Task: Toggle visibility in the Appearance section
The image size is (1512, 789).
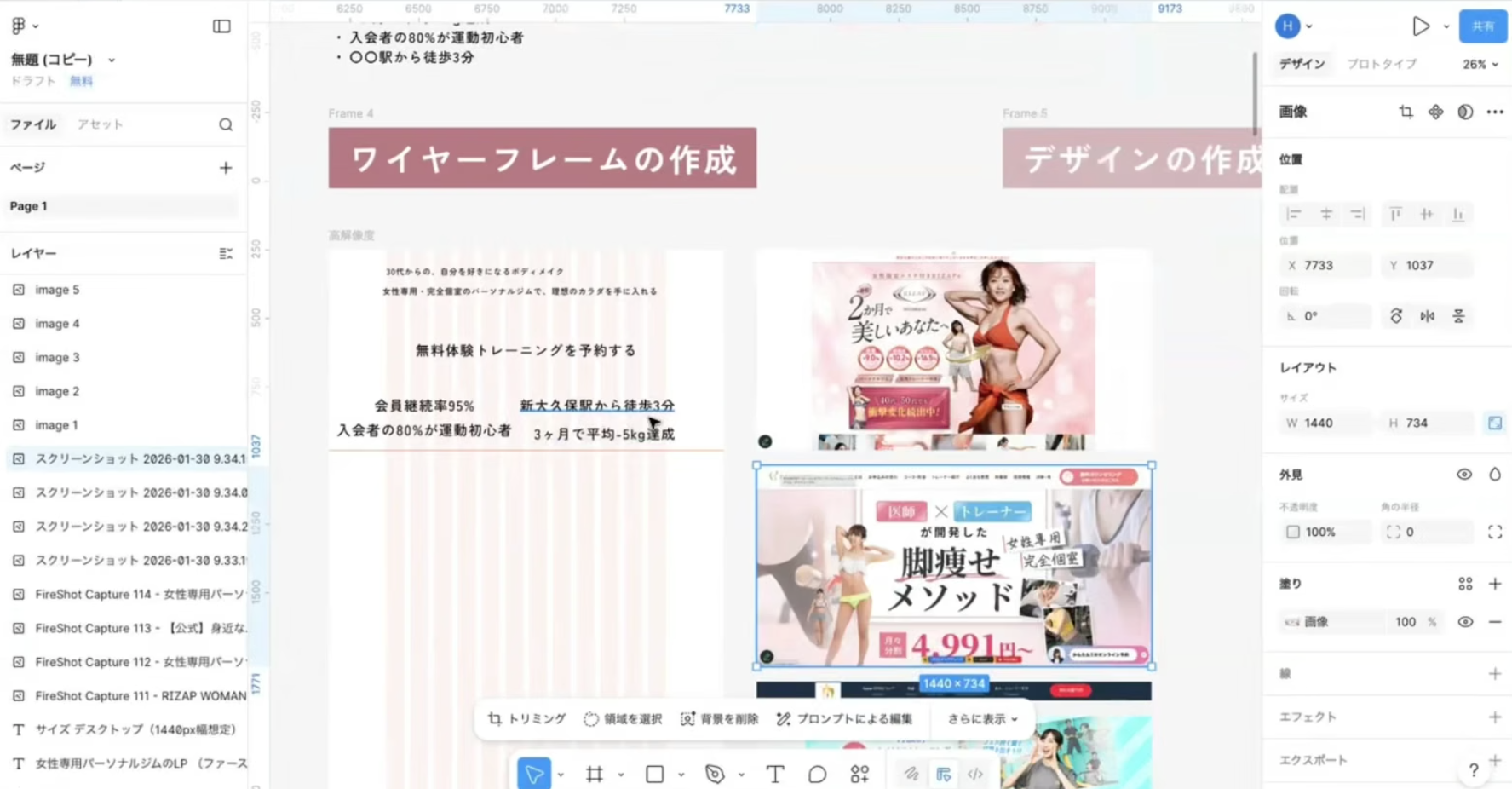Action: 1463,475
